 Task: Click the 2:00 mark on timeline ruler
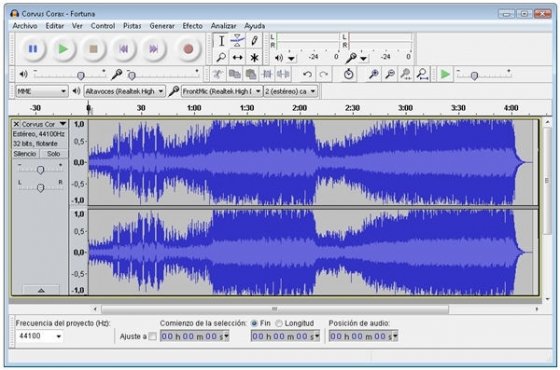[299, 108]
